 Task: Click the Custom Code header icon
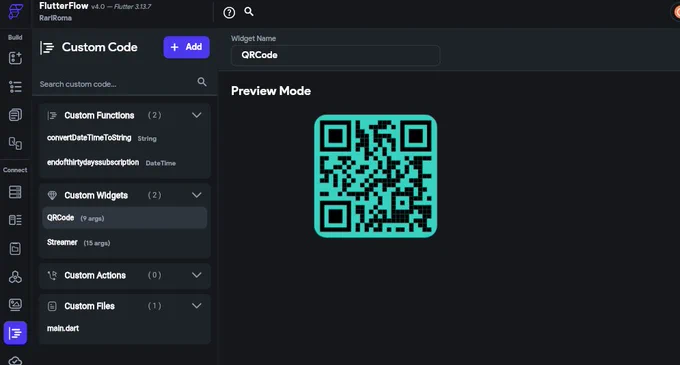[47, 48]
